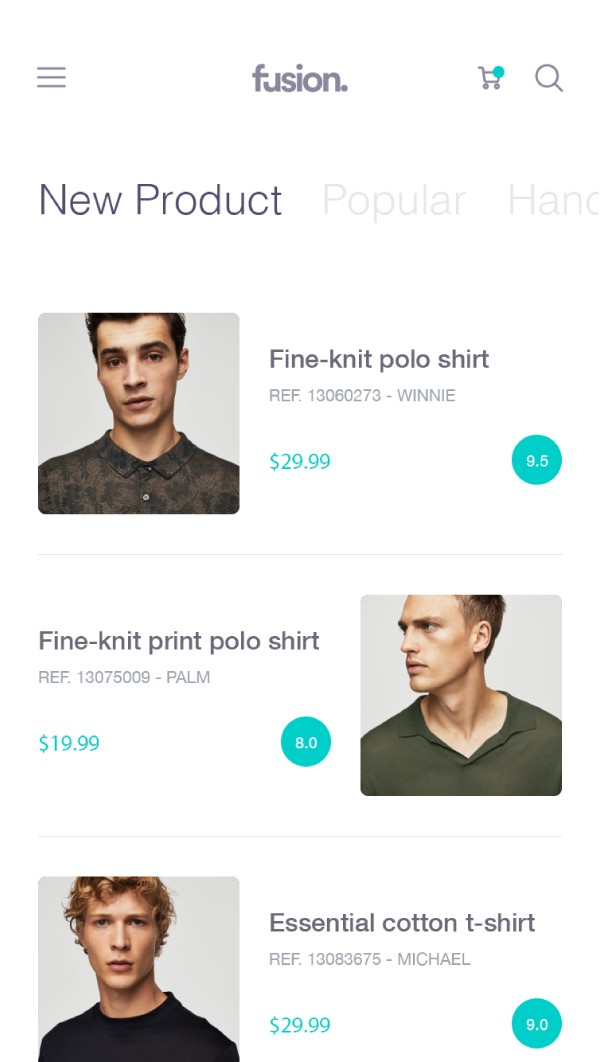Tap the $19.99 price
The image size is (600, 1062).
pyautogui.click(x=69, y=743)
